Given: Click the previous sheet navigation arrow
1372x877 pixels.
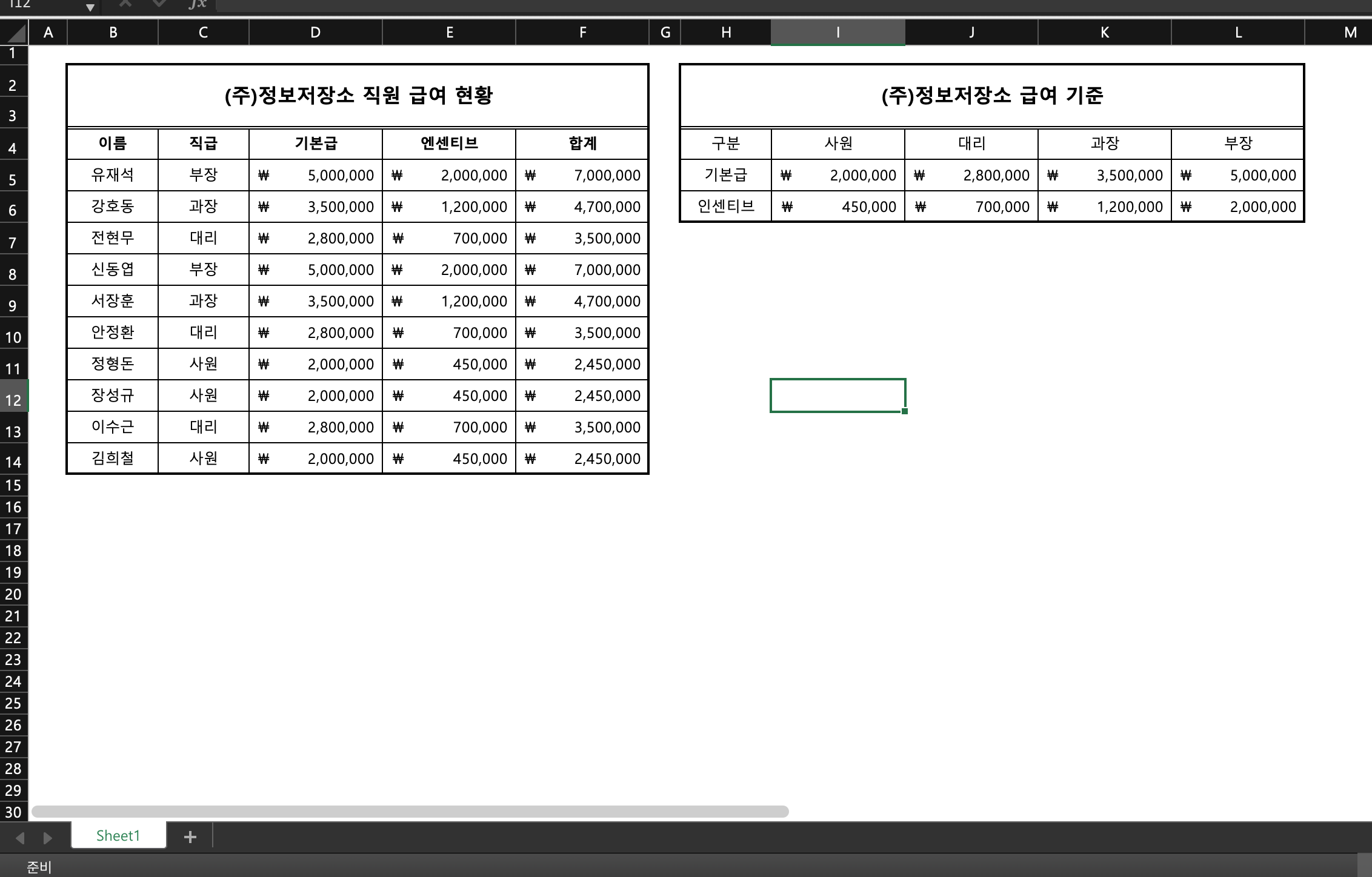Looking at the screenshot, I should point(19,838).
